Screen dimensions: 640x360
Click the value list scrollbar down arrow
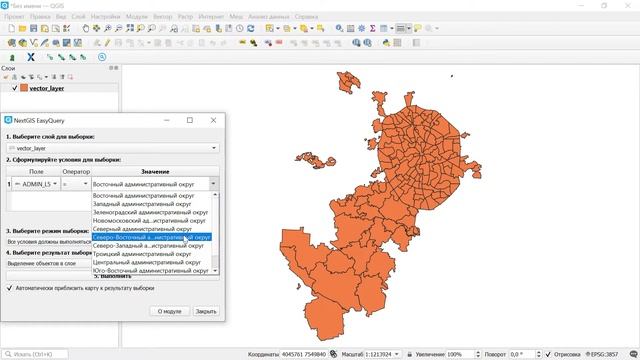coord(215,271)
